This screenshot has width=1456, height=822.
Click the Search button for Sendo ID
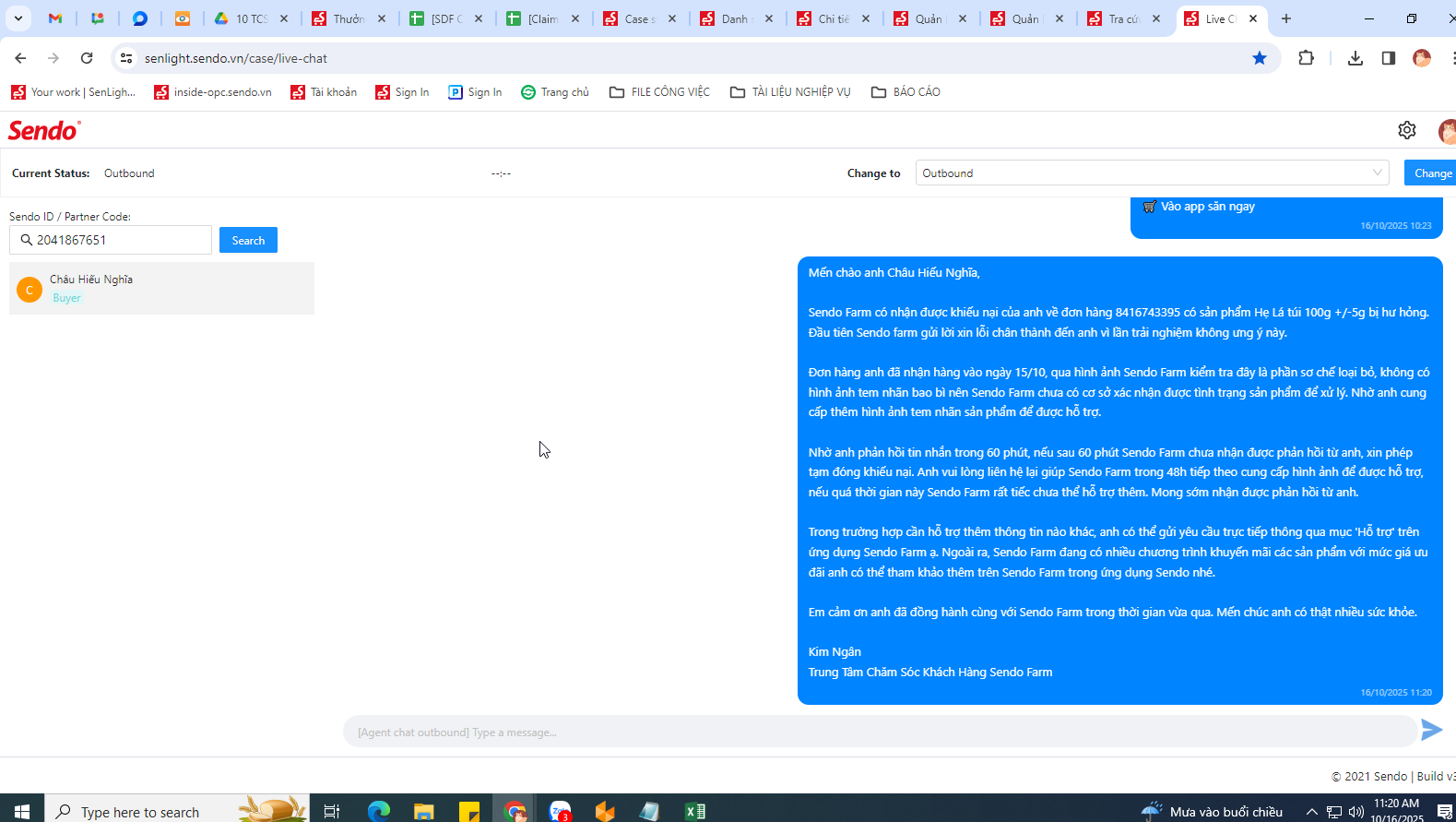248,240
